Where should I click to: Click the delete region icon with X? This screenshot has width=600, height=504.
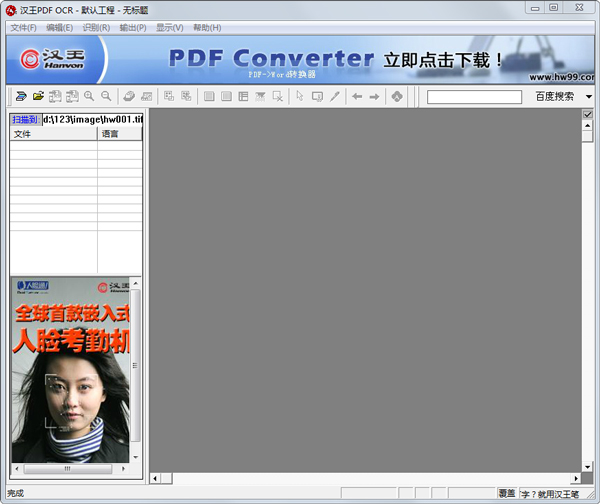point(278,96)
